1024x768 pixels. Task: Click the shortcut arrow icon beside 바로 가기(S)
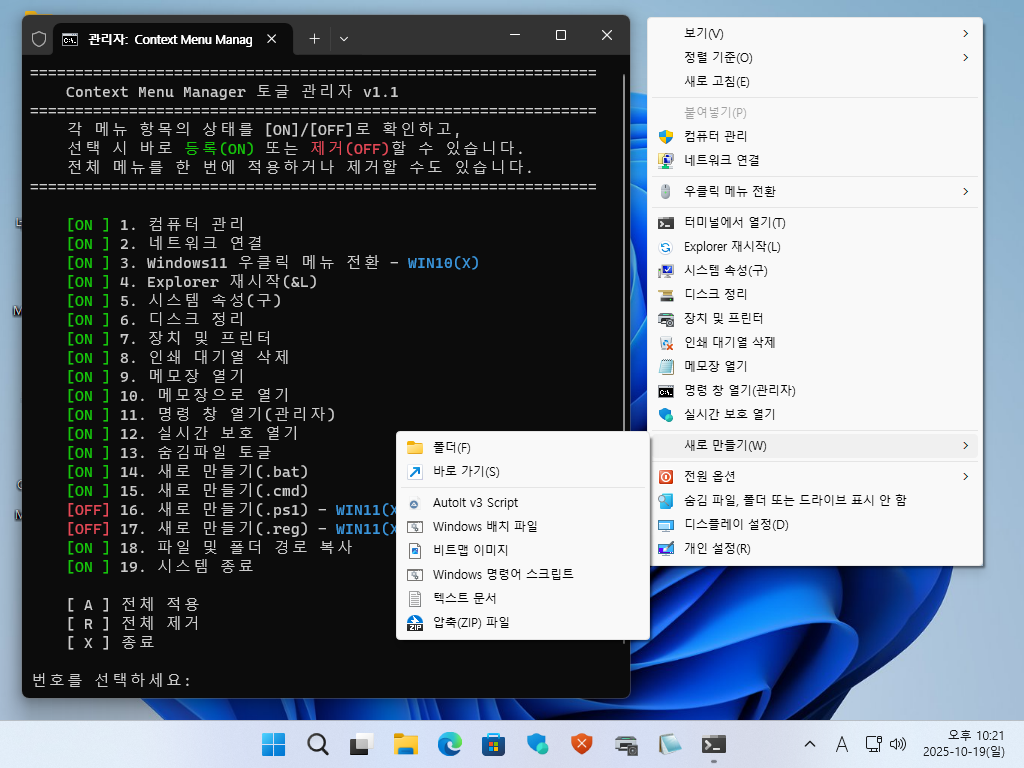point(415,472)
